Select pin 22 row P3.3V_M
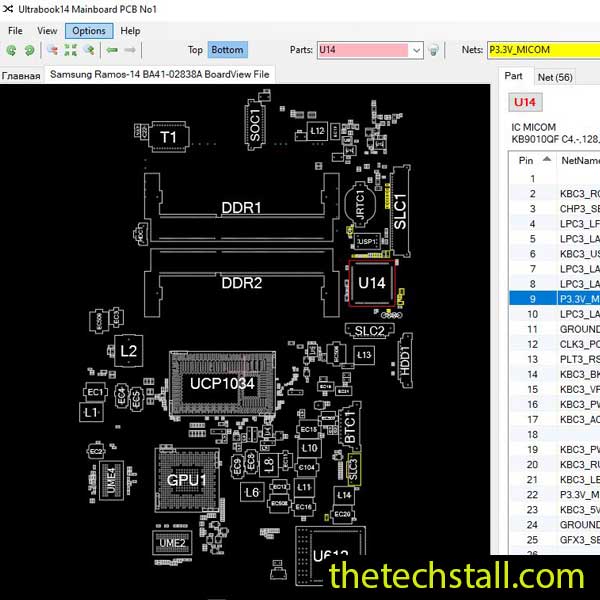This screenshot has height=600, width=600. point(555,495)
